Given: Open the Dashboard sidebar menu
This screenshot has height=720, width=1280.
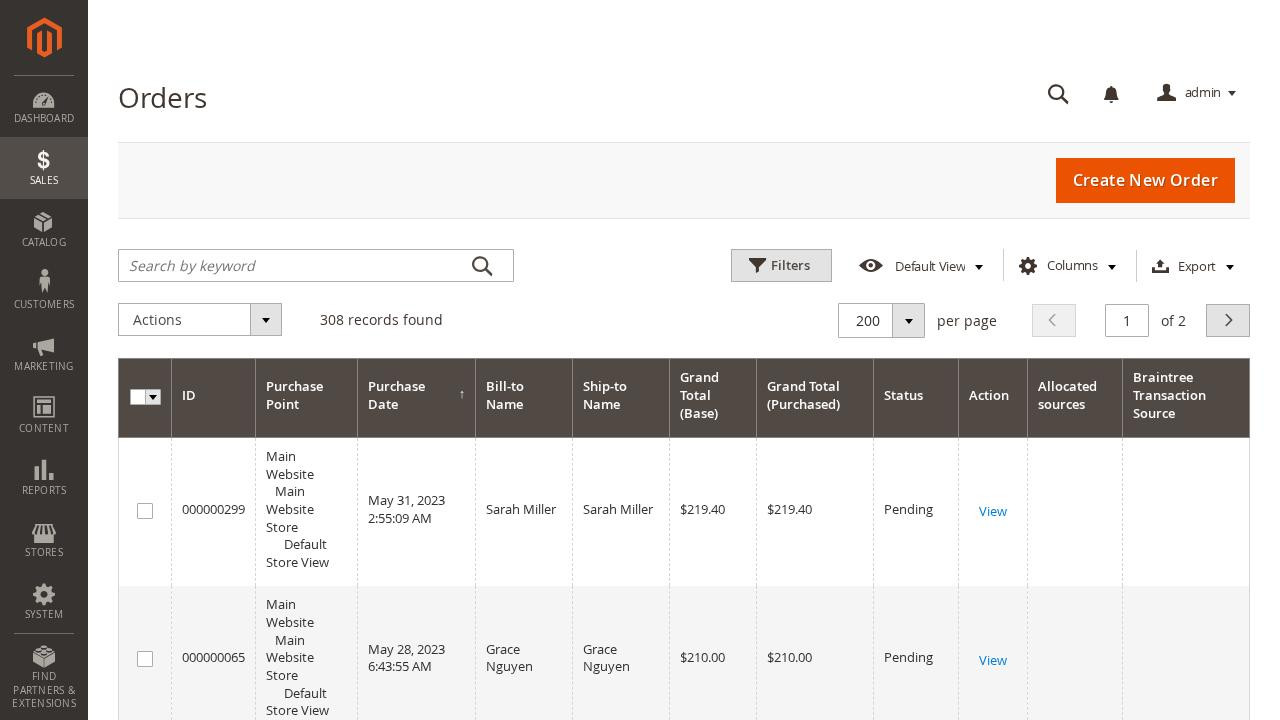Looking at the screenshot, I should tap(44, 107).
